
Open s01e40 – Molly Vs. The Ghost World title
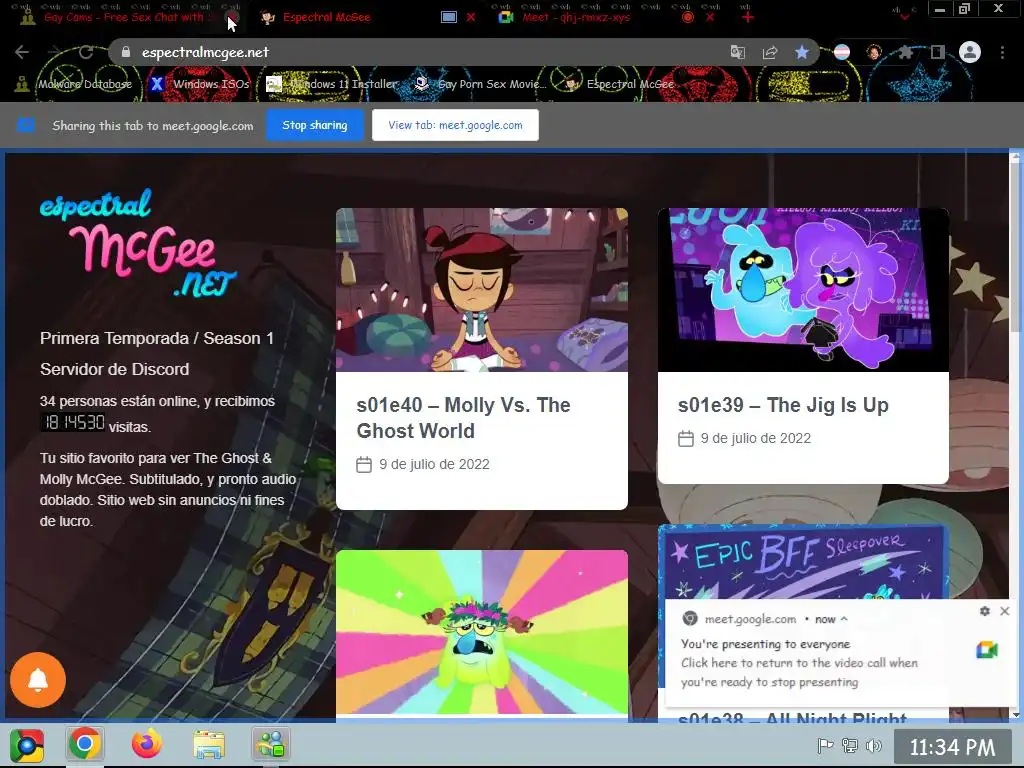point(464,418)
